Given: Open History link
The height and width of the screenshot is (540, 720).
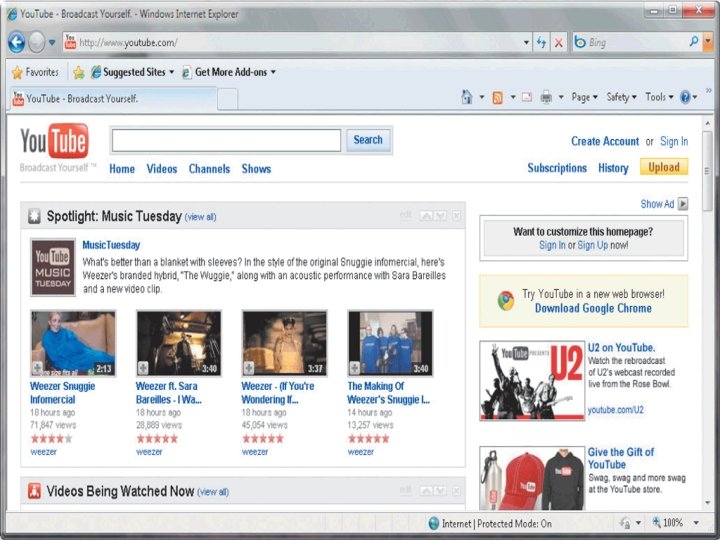Looking at the screenshot, I should (613, 168).
